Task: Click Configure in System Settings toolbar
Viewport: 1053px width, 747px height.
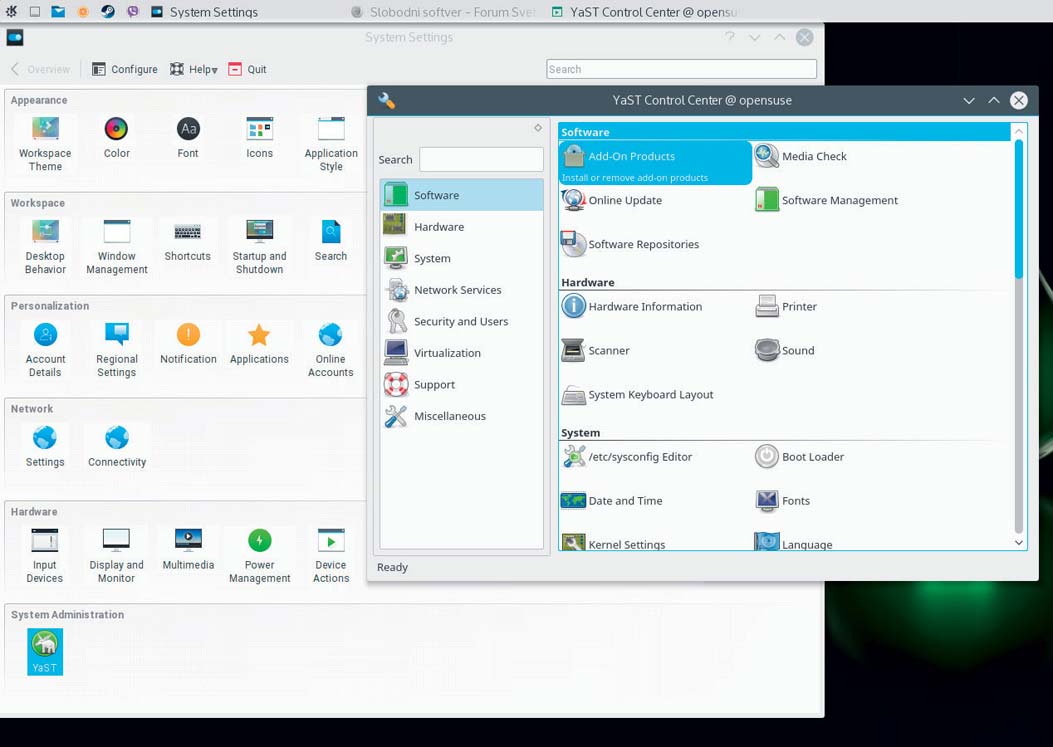Action: tap(125, 69)
